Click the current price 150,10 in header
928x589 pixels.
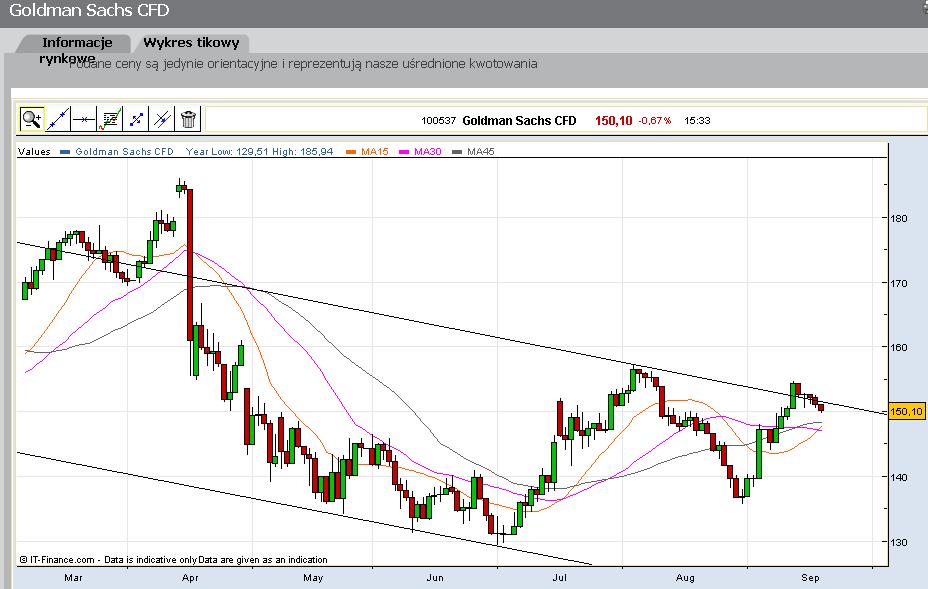point(614,121)
